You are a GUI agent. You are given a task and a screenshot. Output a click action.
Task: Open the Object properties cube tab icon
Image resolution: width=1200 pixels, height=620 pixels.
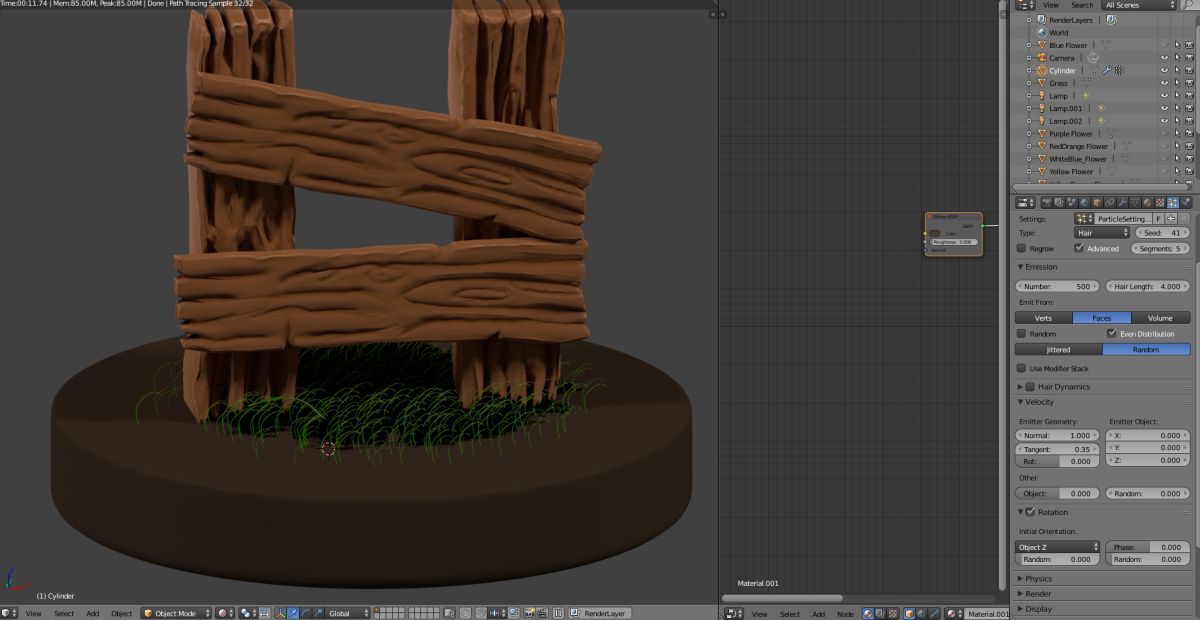1097,202
